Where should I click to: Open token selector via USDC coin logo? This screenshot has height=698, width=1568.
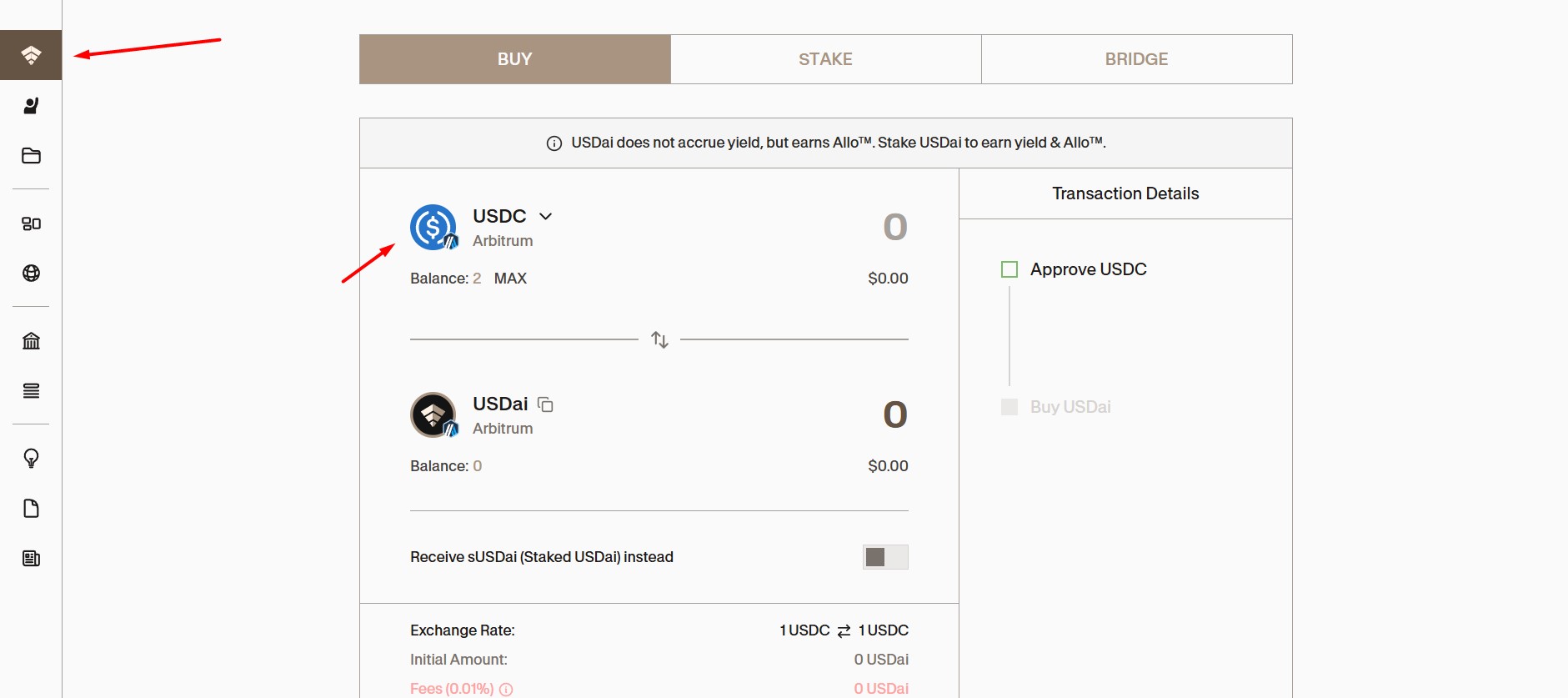433,227
